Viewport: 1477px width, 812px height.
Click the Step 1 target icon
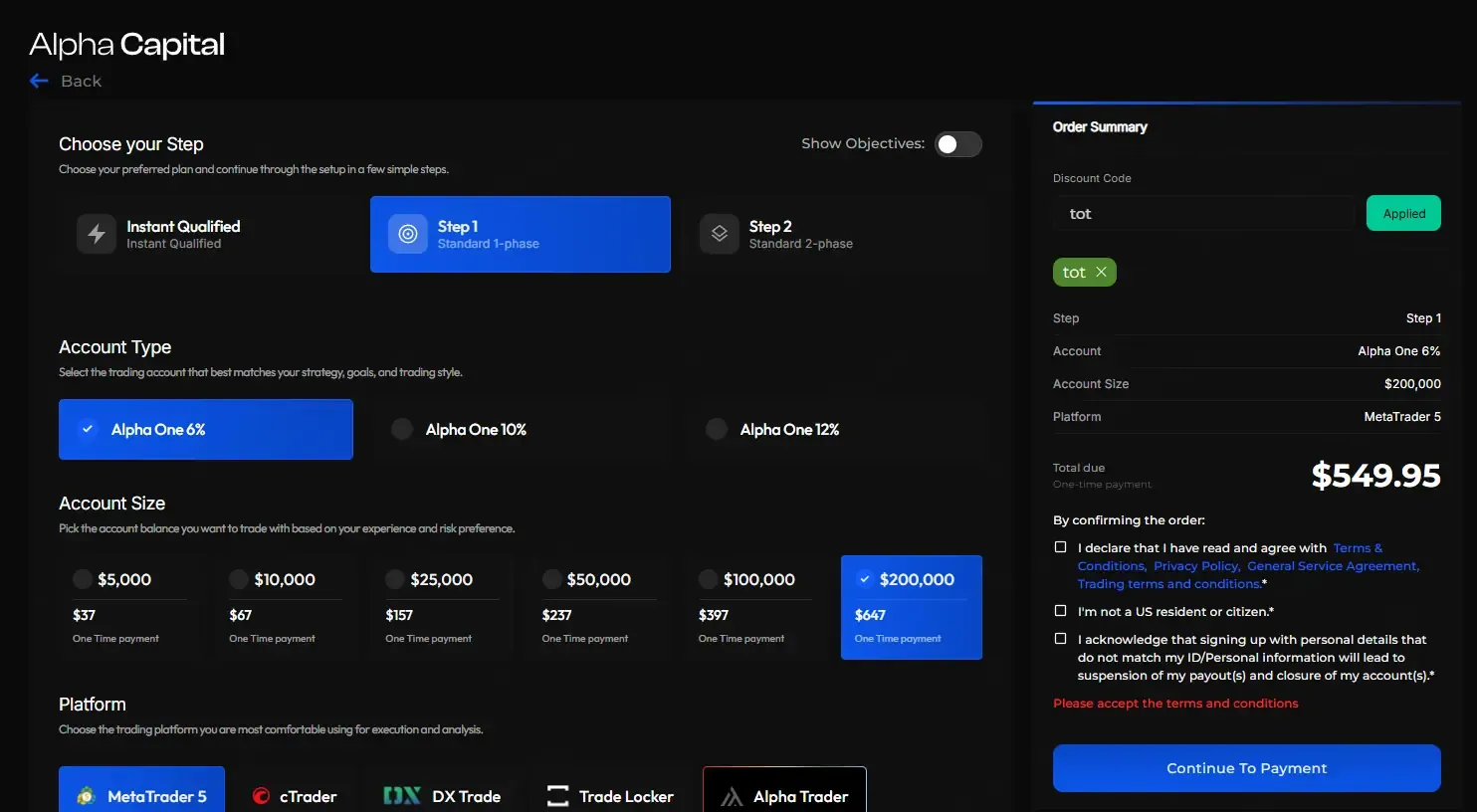[407, 234]
